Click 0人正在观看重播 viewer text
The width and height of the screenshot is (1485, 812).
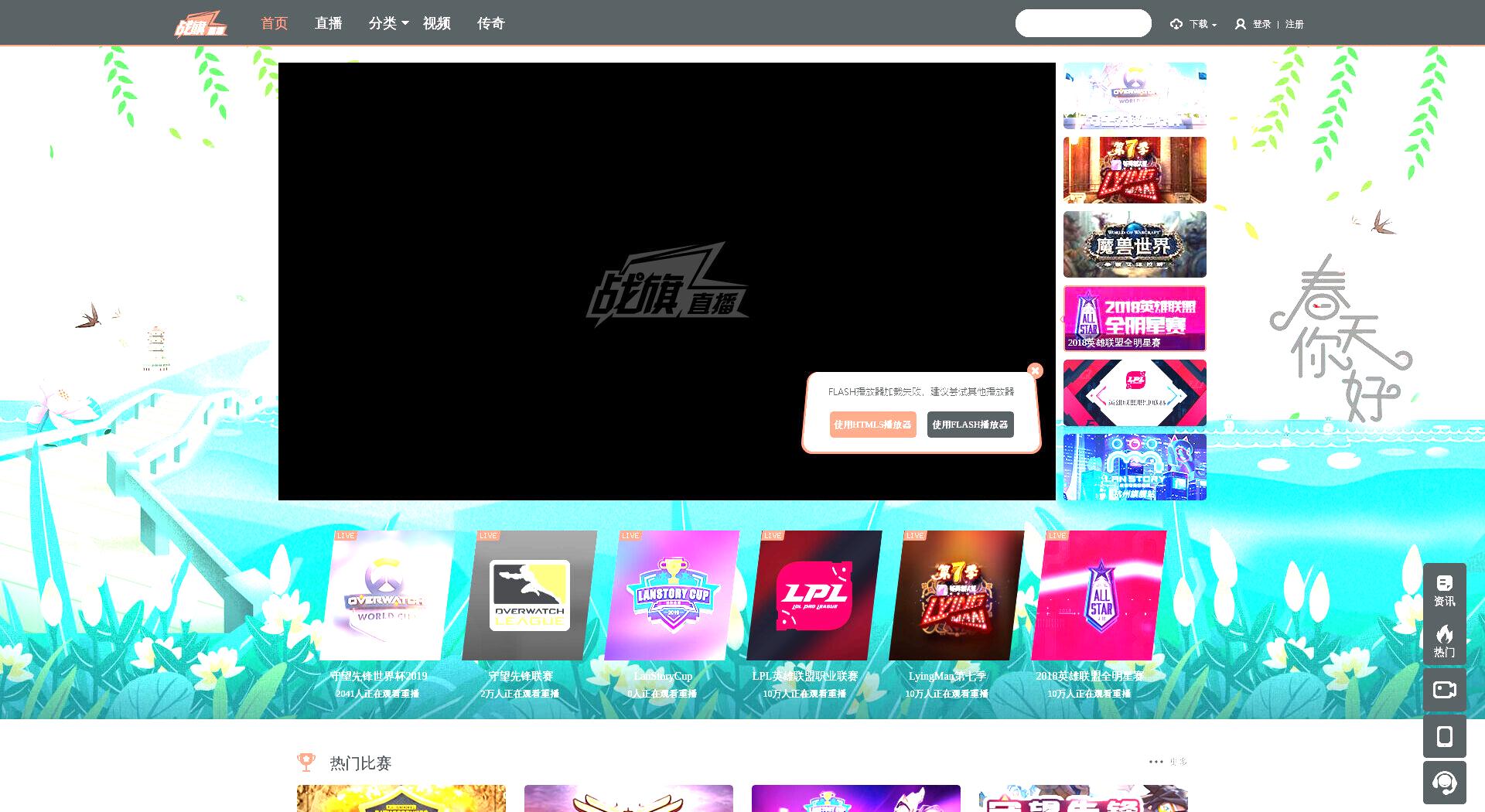click(662, 694)
